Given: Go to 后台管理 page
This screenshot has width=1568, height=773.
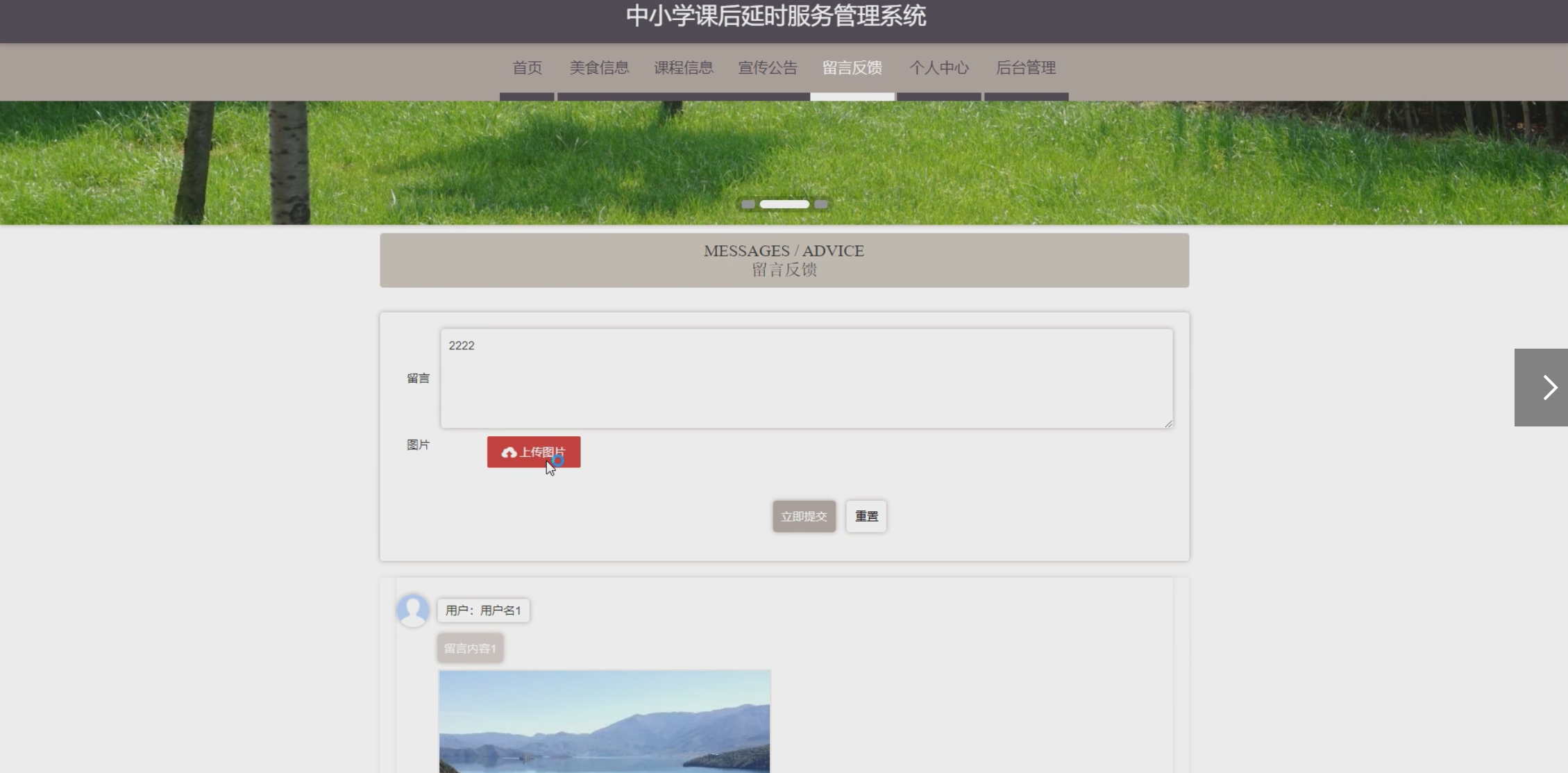Looking at the screenshot, I should click(1025, 68).
